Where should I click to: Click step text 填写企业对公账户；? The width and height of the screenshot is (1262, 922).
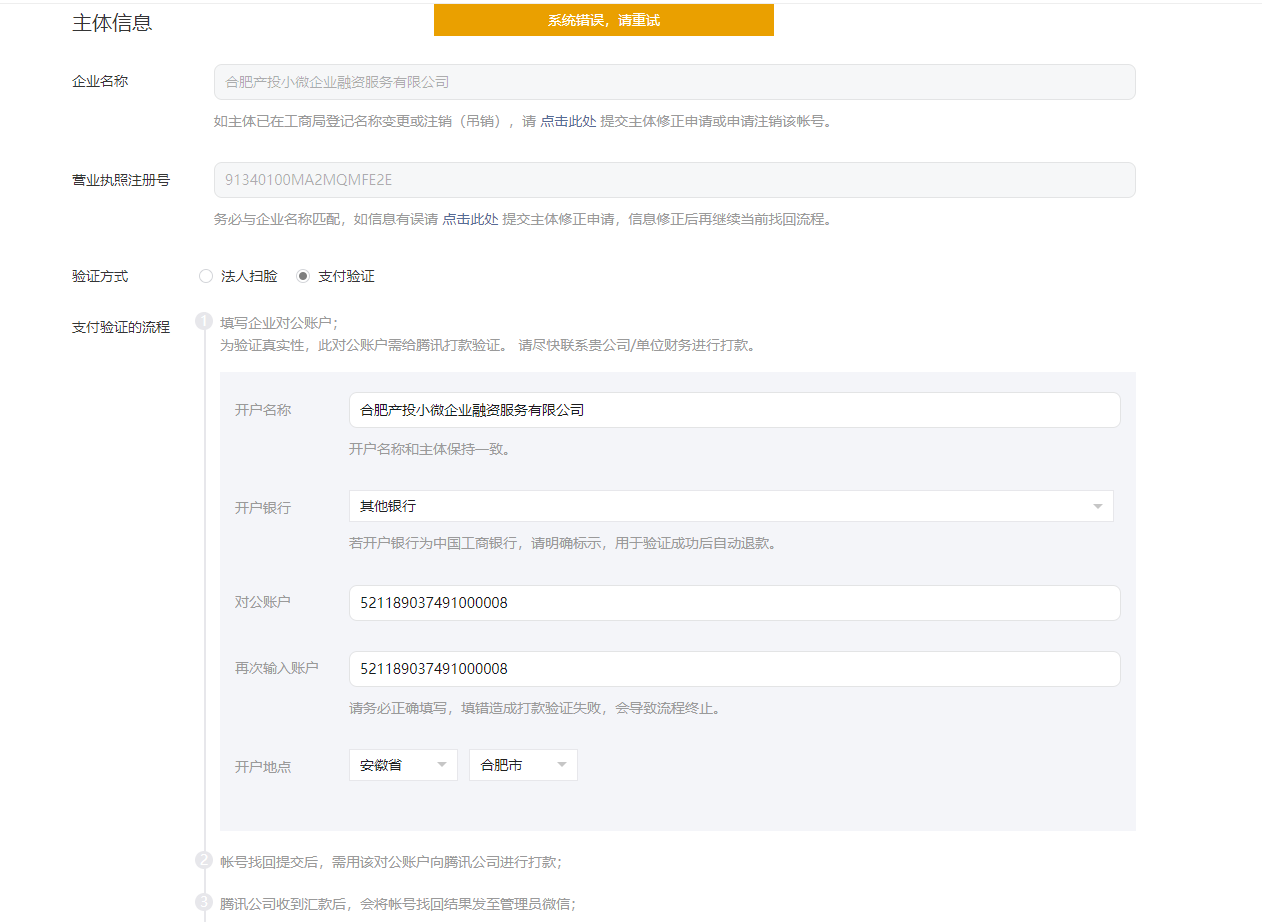point(279,322)
